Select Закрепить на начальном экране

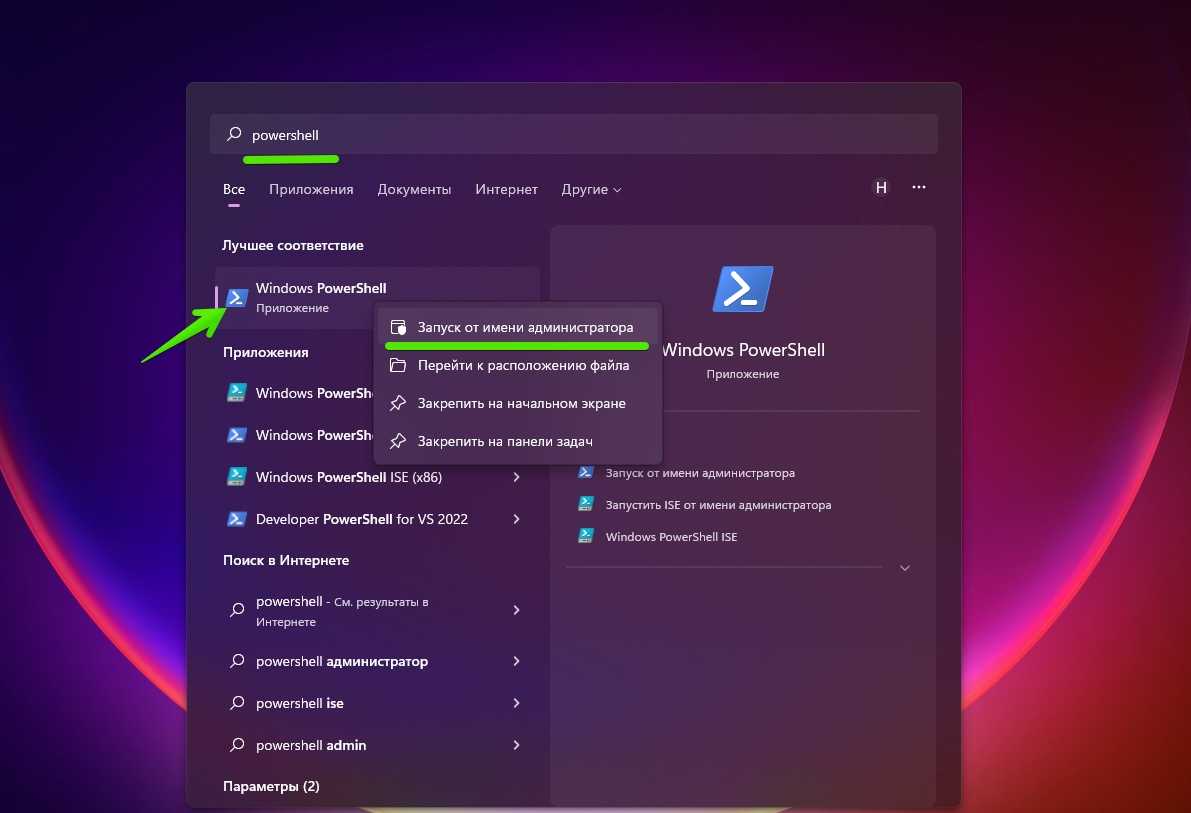[x=517, y=403]
